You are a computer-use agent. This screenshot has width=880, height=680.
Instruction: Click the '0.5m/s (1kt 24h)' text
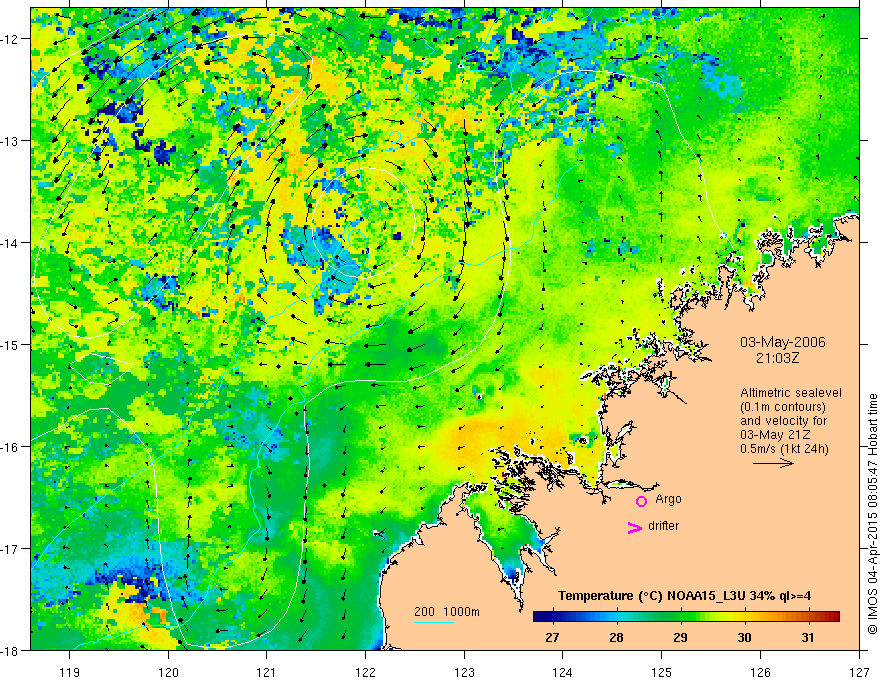[784, 448]
